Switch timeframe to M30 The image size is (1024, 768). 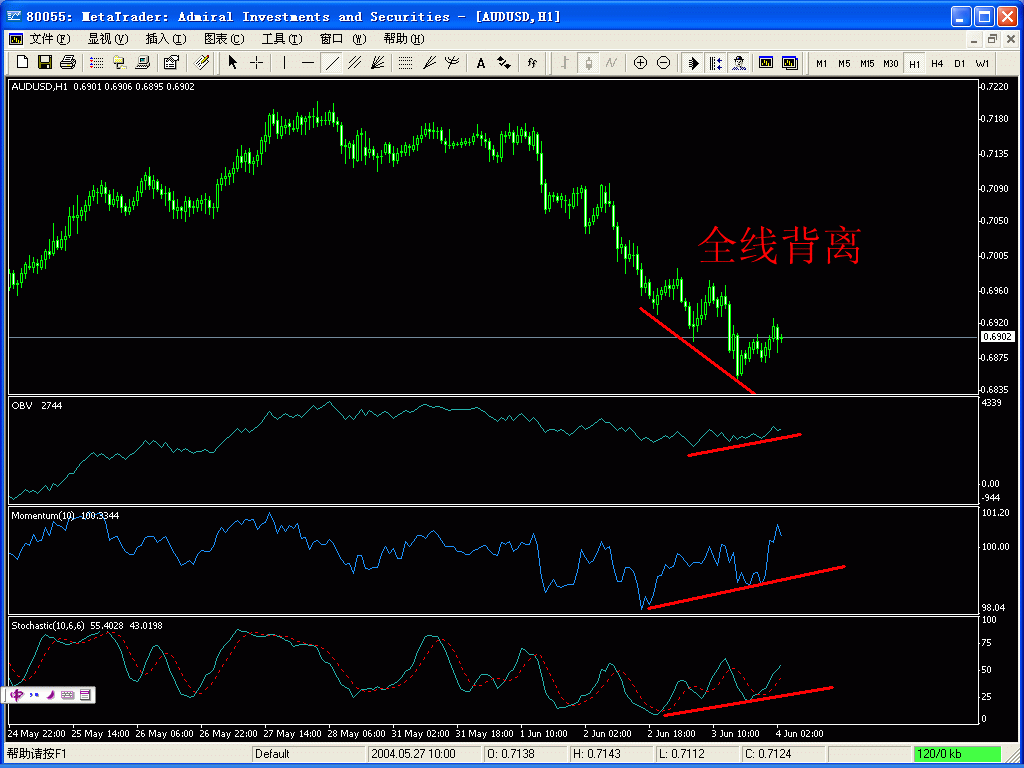[891, 64]
